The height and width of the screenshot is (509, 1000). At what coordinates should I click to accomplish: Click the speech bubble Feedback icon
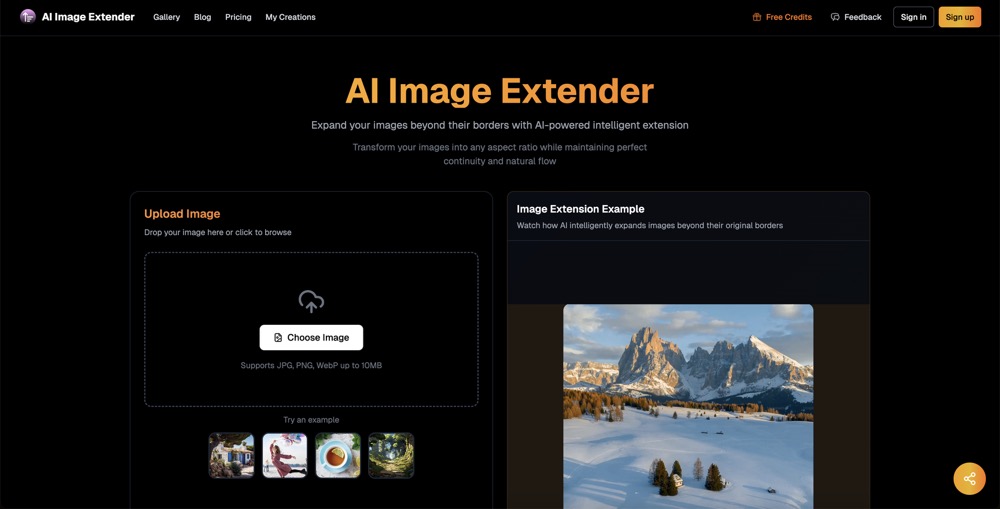coord(835,17)
